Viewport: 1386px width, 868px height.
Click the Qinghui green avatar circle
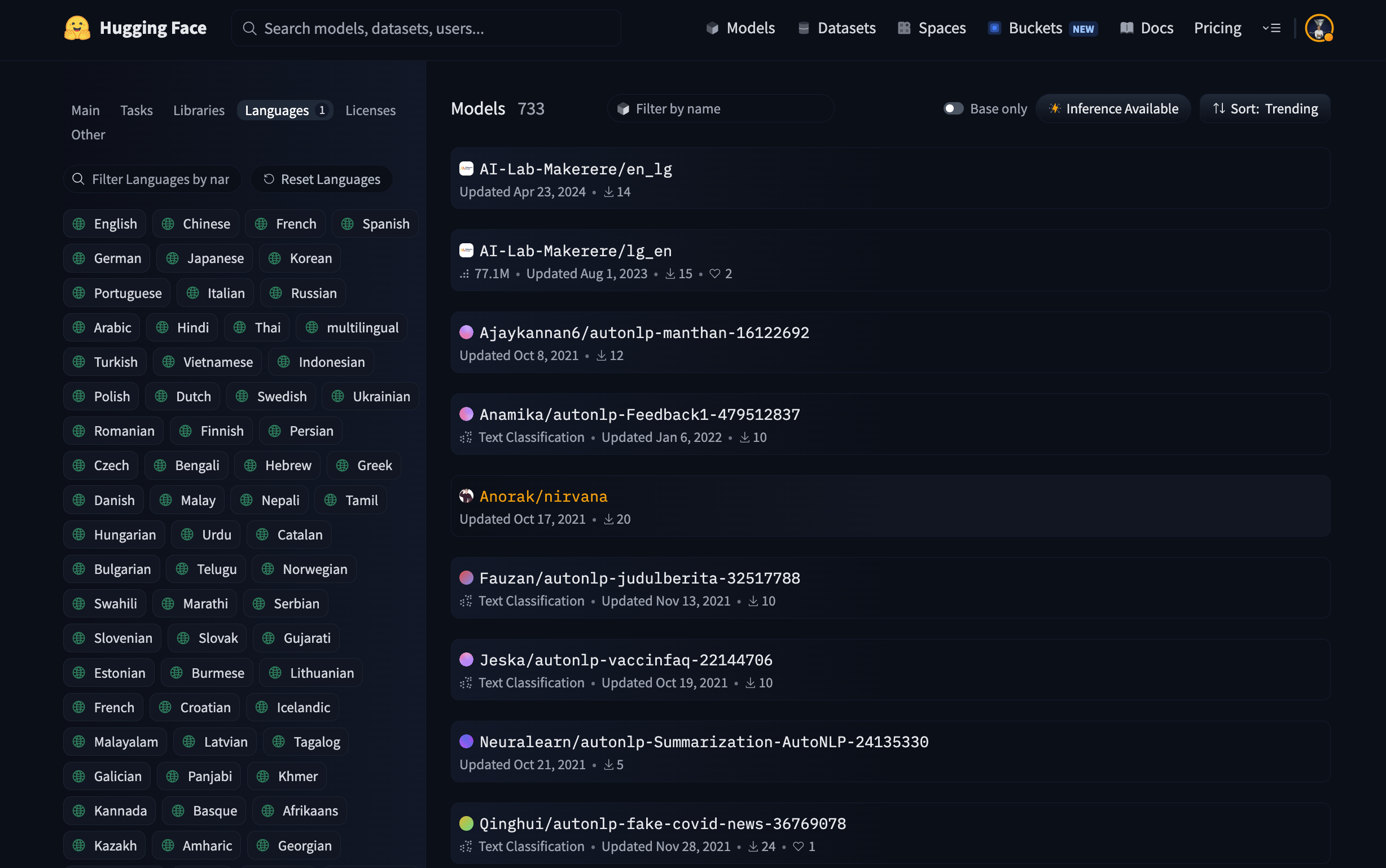[466, 823]
